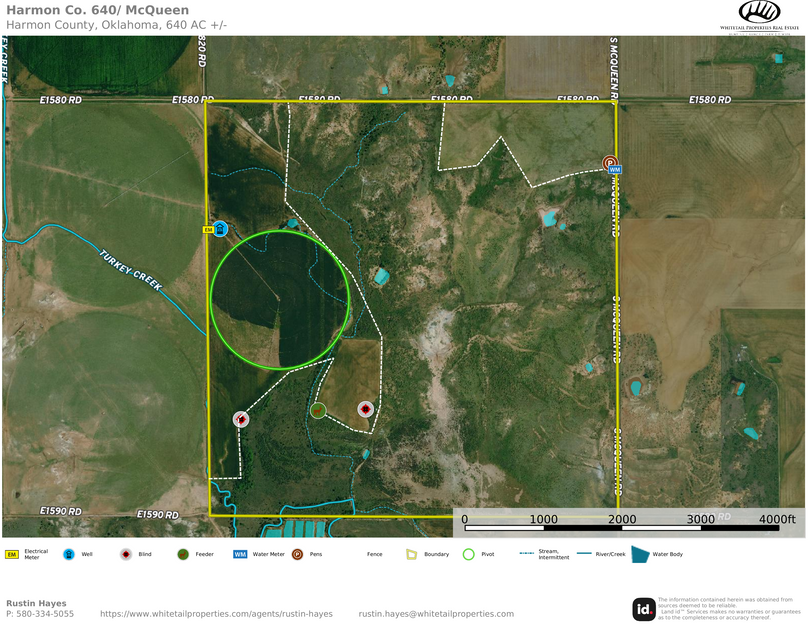The width and height of the screenshot is (808, 624).
Task: Select the Blind icon in the legend
Action: [126, 554]
